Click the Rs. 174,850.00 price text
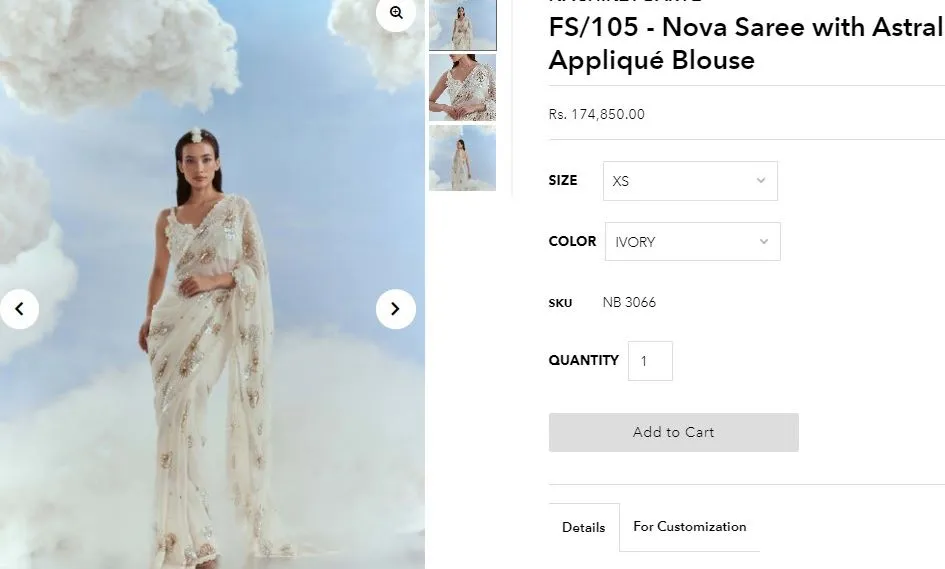 (x=596, y=114)
